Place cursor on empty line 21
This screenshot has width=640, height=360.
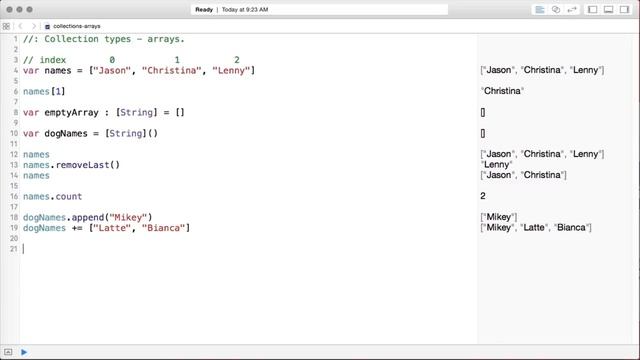pos(24,249)
